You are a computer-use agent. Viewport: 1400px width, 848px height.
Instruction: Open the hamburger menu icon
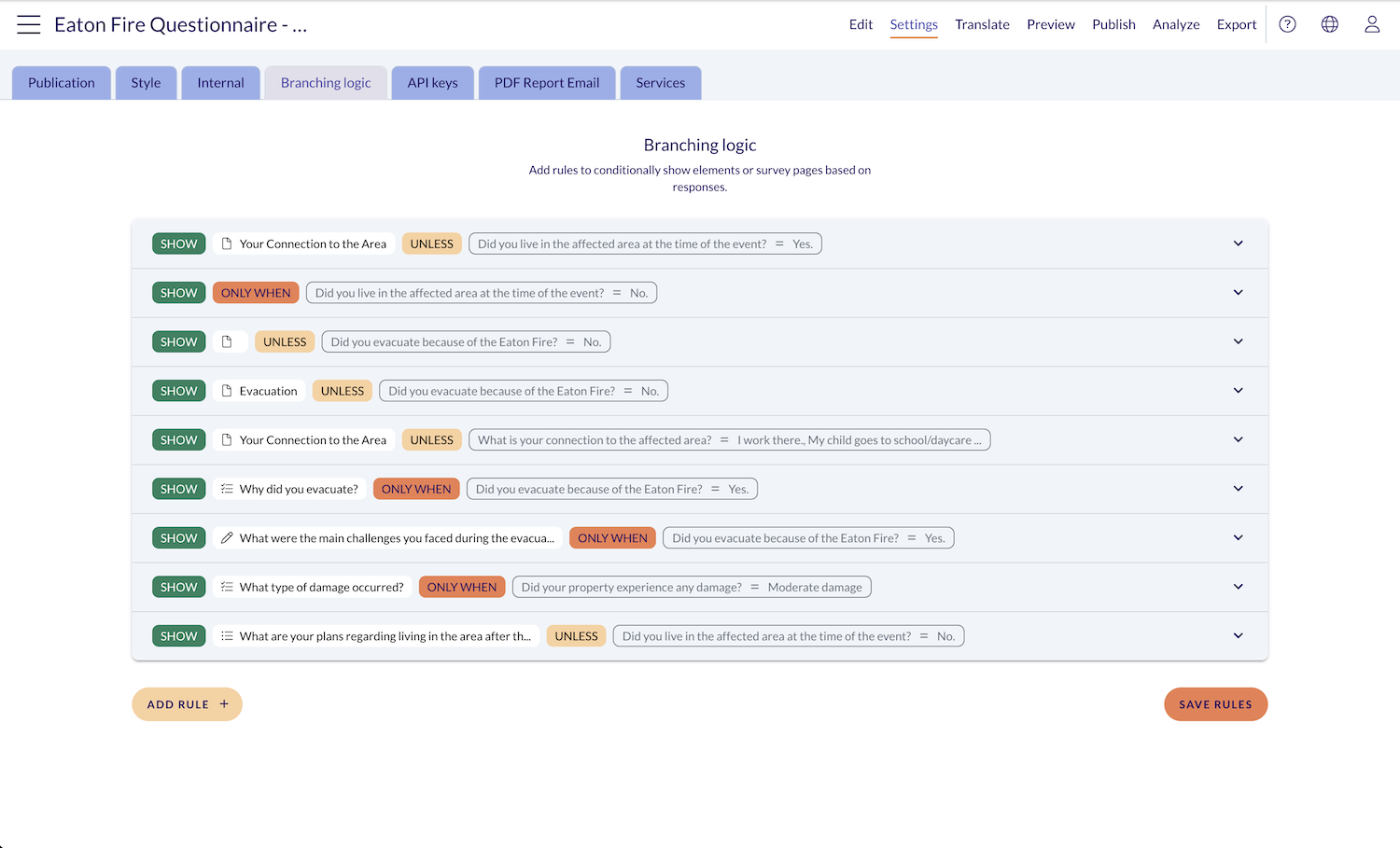click(29, 24)
